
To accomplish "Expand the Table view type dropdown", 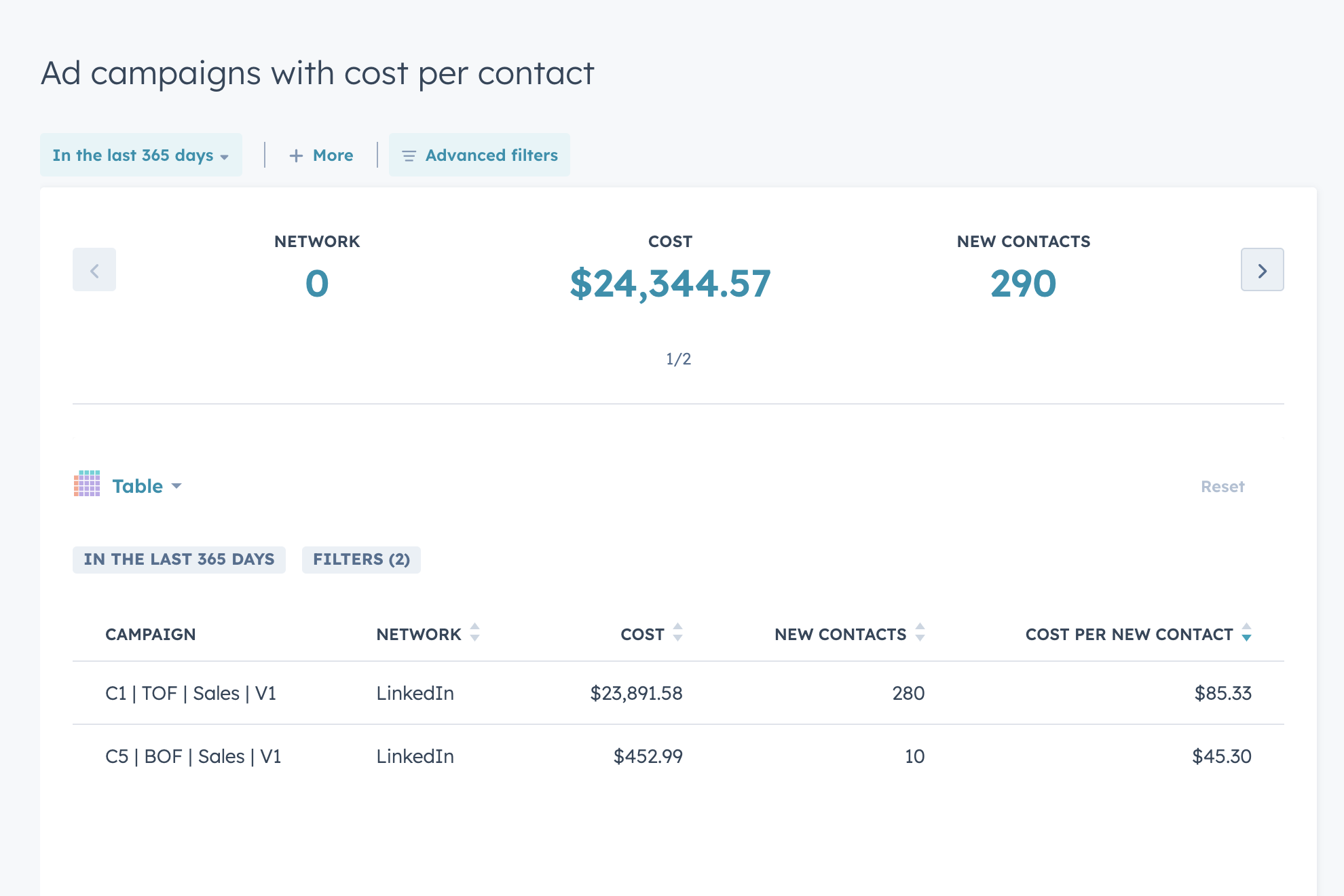I will coord(147,486).
